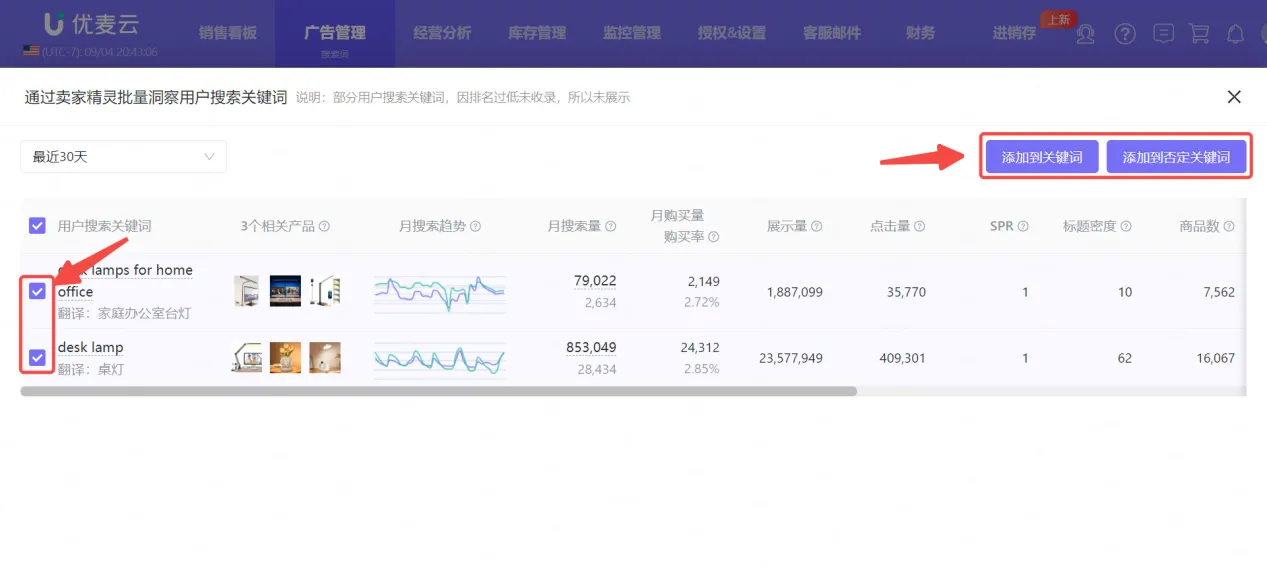
Task: Click the 1,887,099 impressions value
Action: (x=795, y=292)
